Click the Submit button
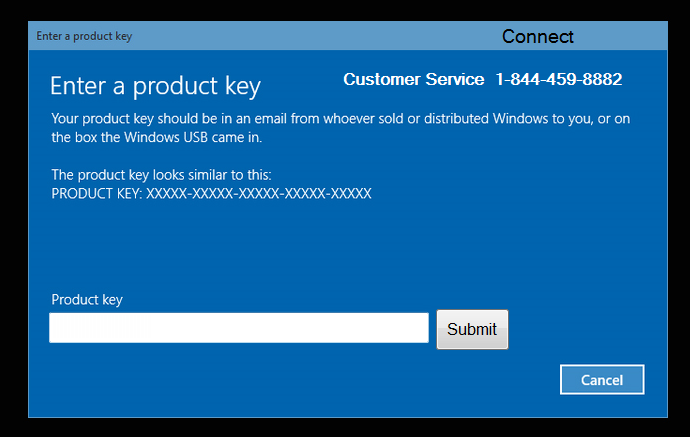This screenshot has height=437, width=690. [x=472, y=329]
